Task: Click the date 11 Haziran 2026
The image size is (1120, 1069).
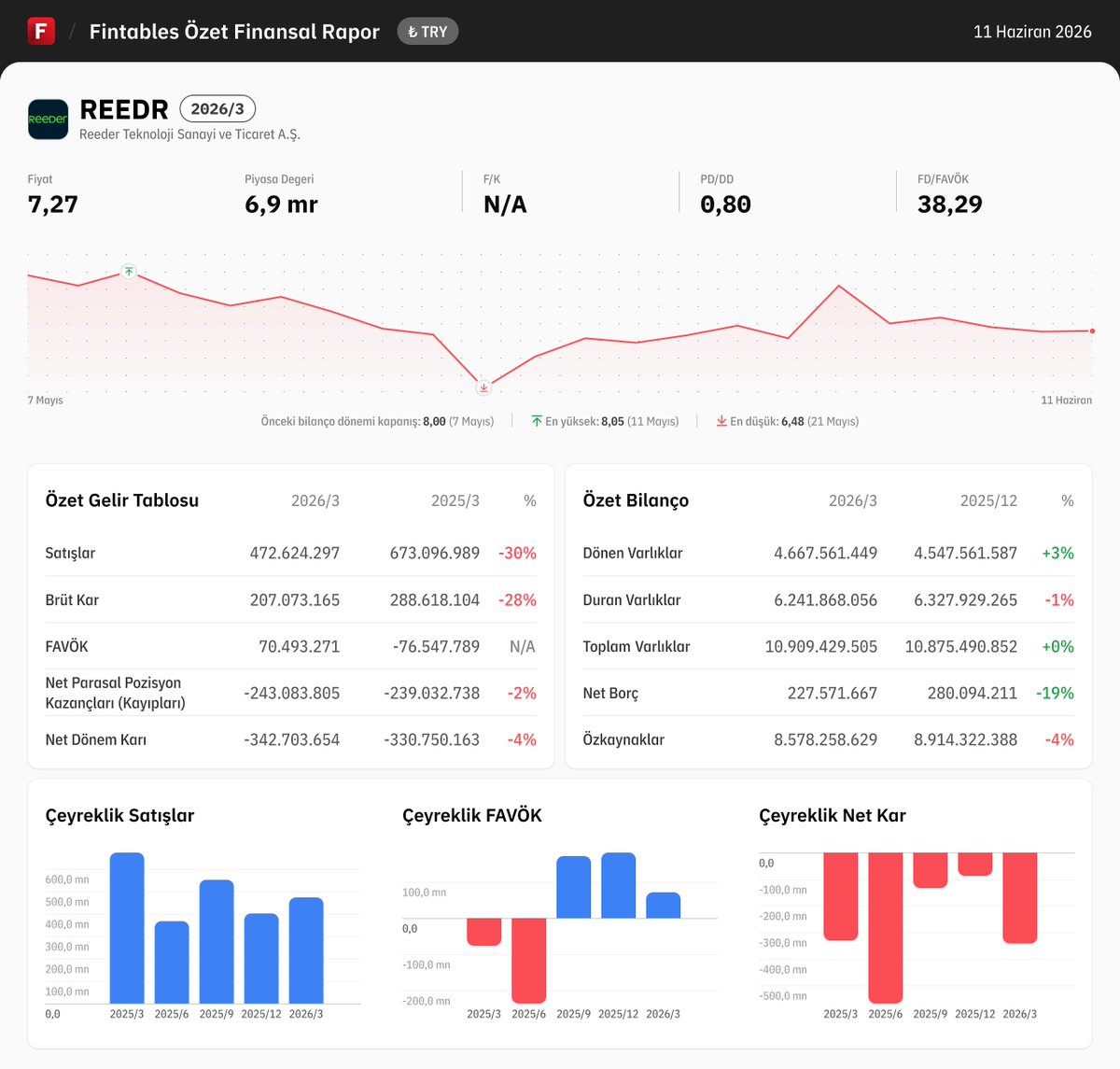Action: 1032,32
